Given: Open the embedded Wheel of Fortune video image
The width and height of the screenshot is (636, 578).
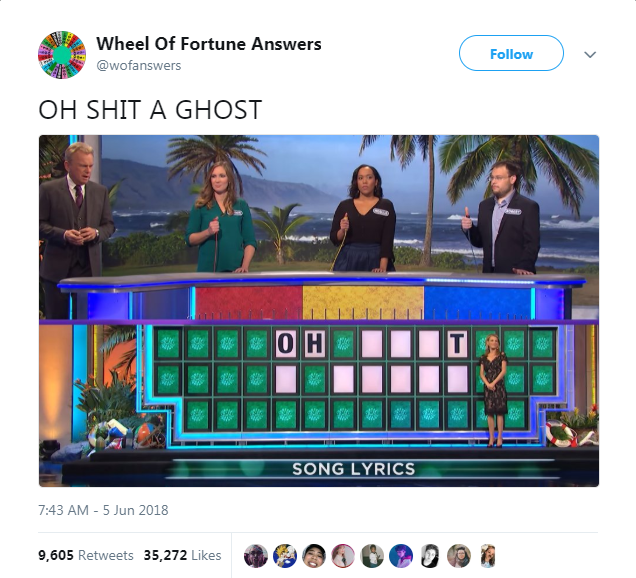Looking at the screenshot, I should point(319,311).
